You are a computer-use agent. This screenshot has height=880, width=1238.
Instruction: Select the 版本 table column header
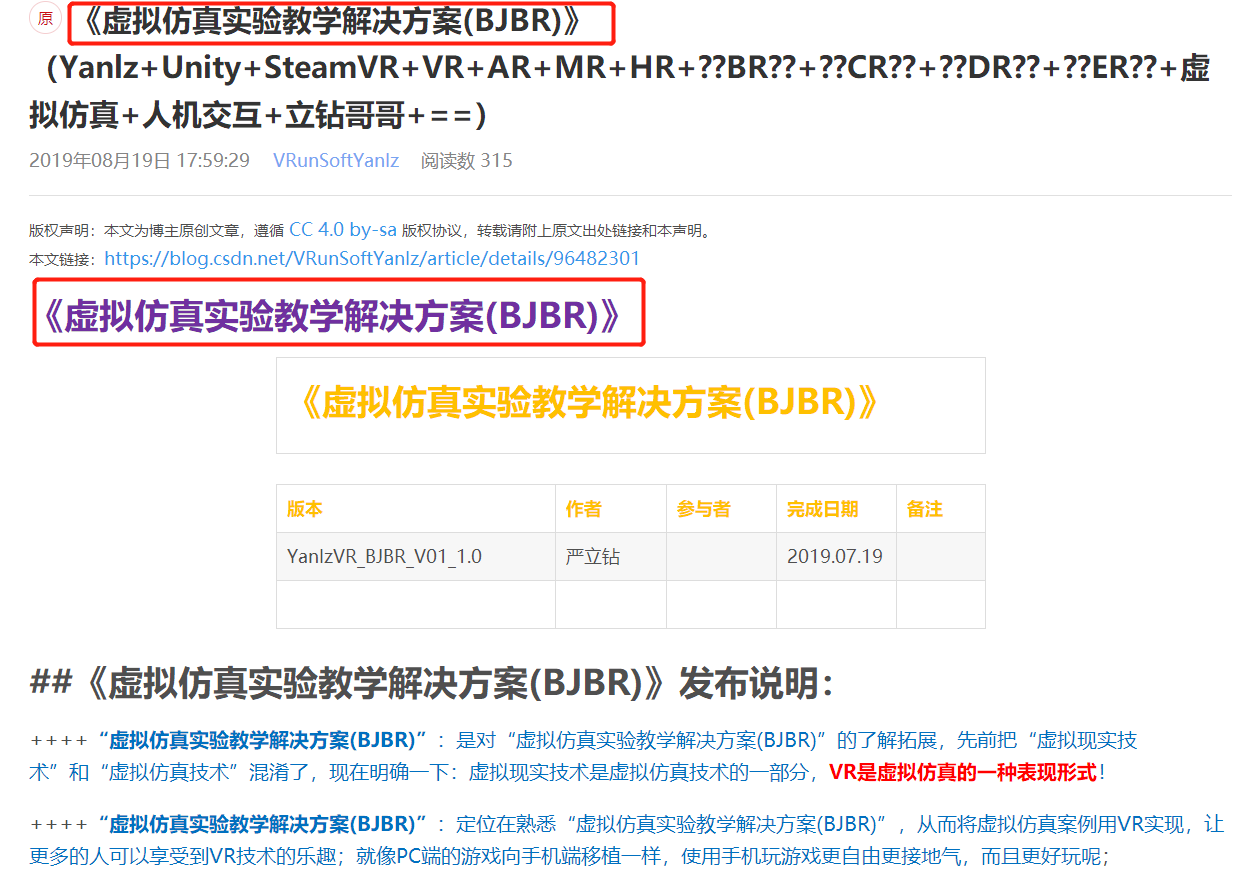point(305,509)
